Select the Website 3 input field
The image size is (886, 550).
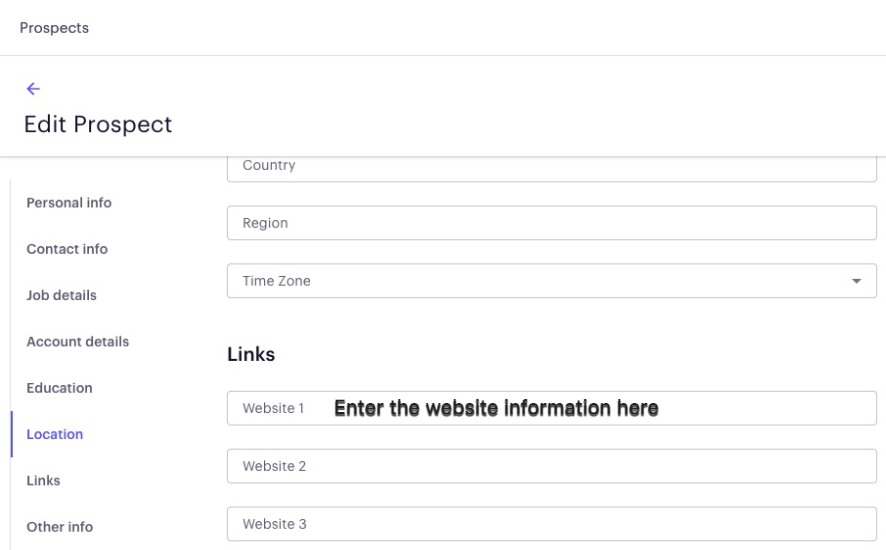coord(551,524)
